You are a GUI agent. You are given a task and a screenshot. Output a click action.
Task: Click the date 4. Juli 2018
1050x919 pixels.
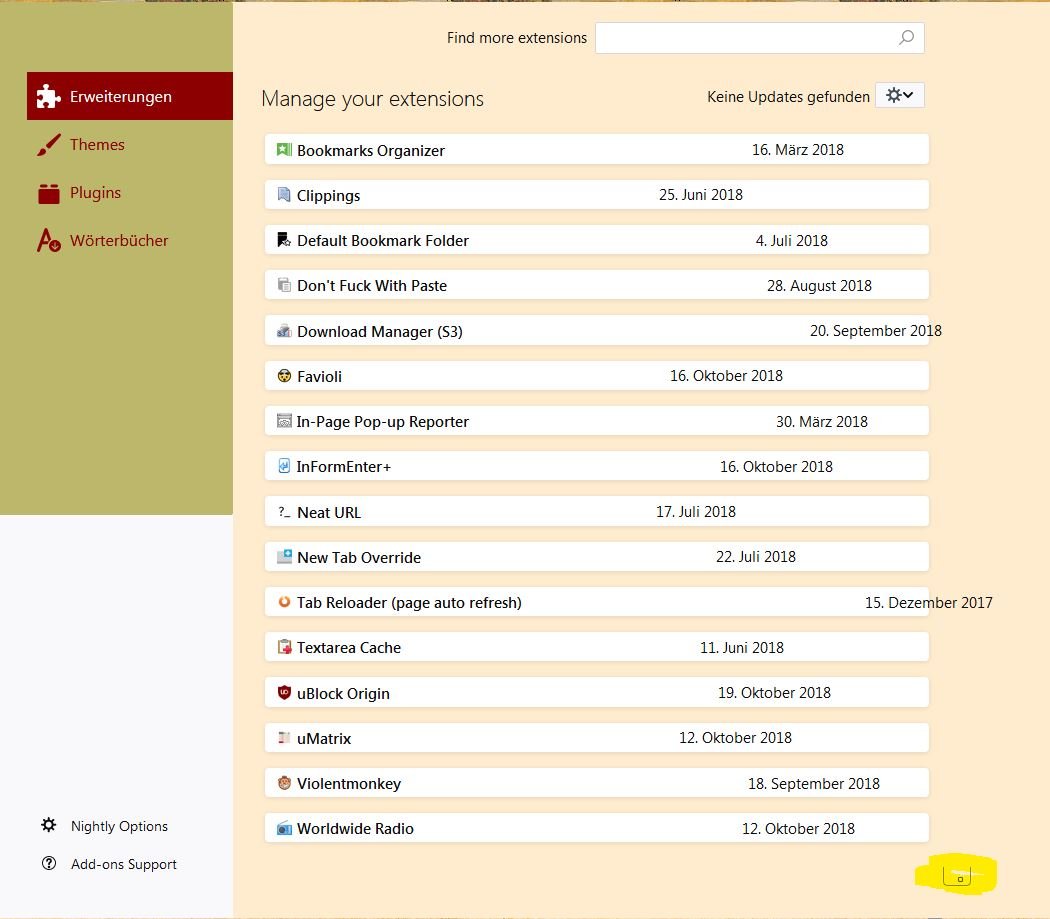coord(792,240)
